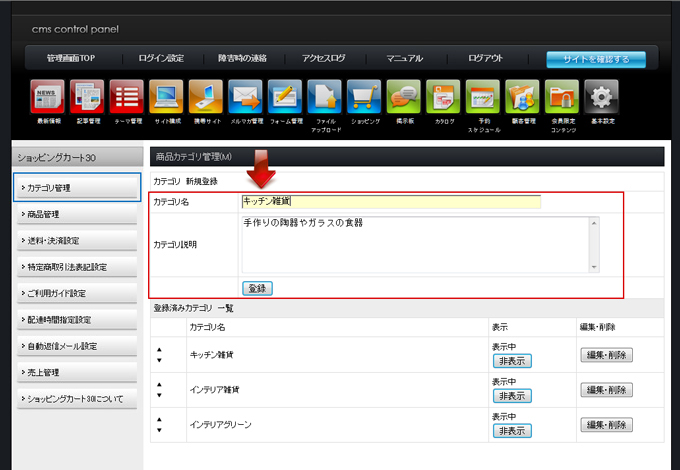Expand 送料・決済設定 in the sidebar
Image resolution: width=680 pixels, height=470 pixels.
click(x=77, y=241)
